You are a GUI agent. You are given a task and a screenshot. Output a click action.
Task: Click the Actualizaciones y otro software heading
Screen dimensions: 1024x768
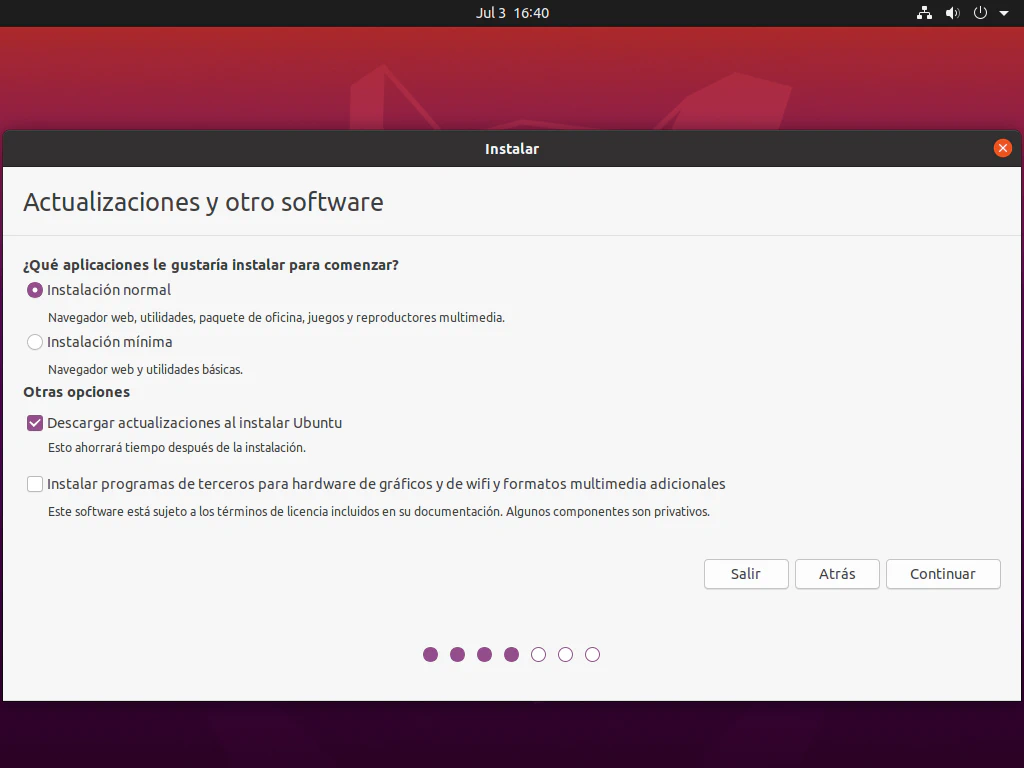[203, 202]
